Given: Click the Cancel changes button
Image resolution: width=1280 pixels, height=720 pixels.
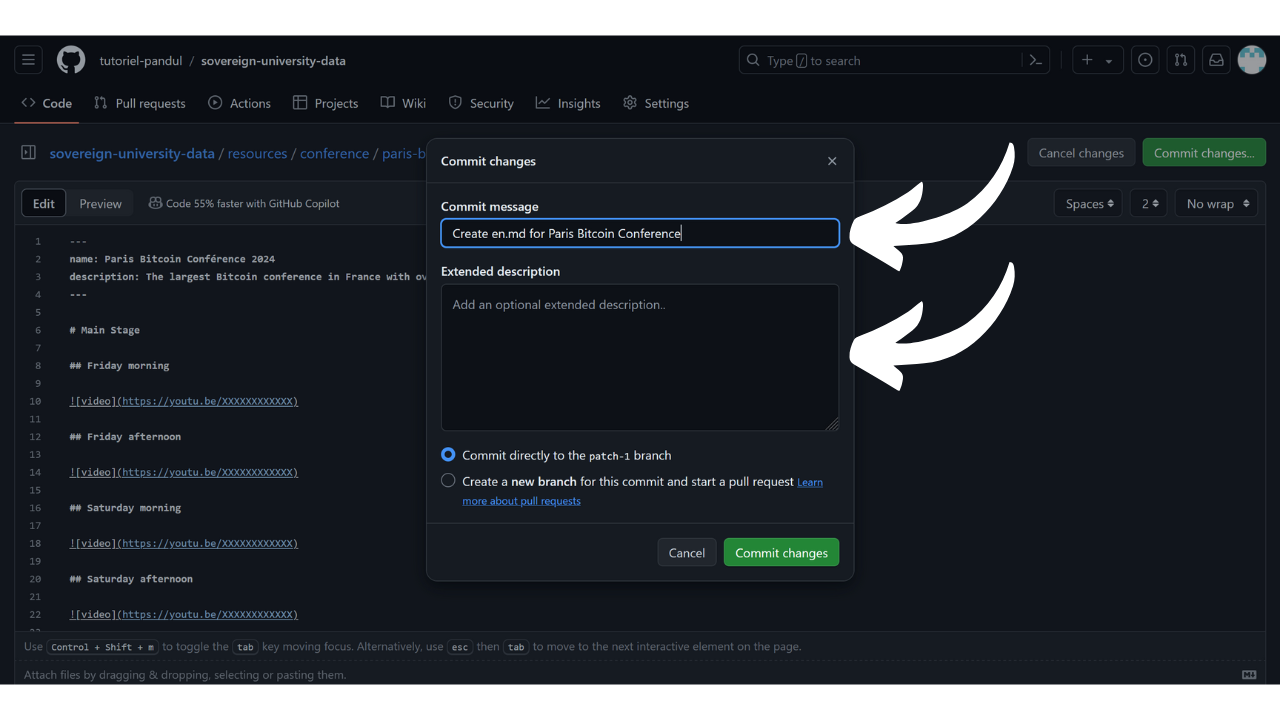Looking at the screenshot, I should [1081, 153].
